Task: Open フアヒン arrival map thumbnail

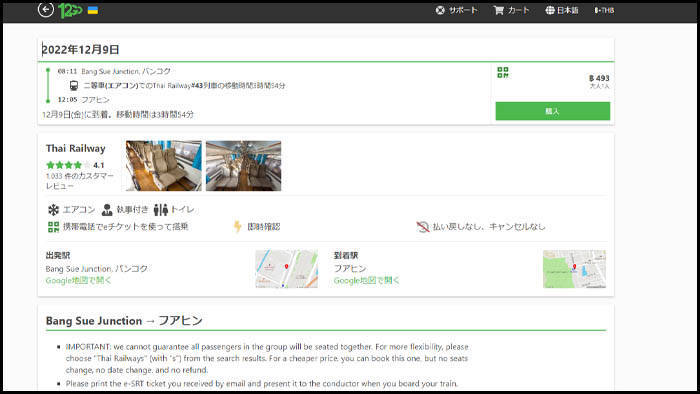Action: tap(575, 269)
